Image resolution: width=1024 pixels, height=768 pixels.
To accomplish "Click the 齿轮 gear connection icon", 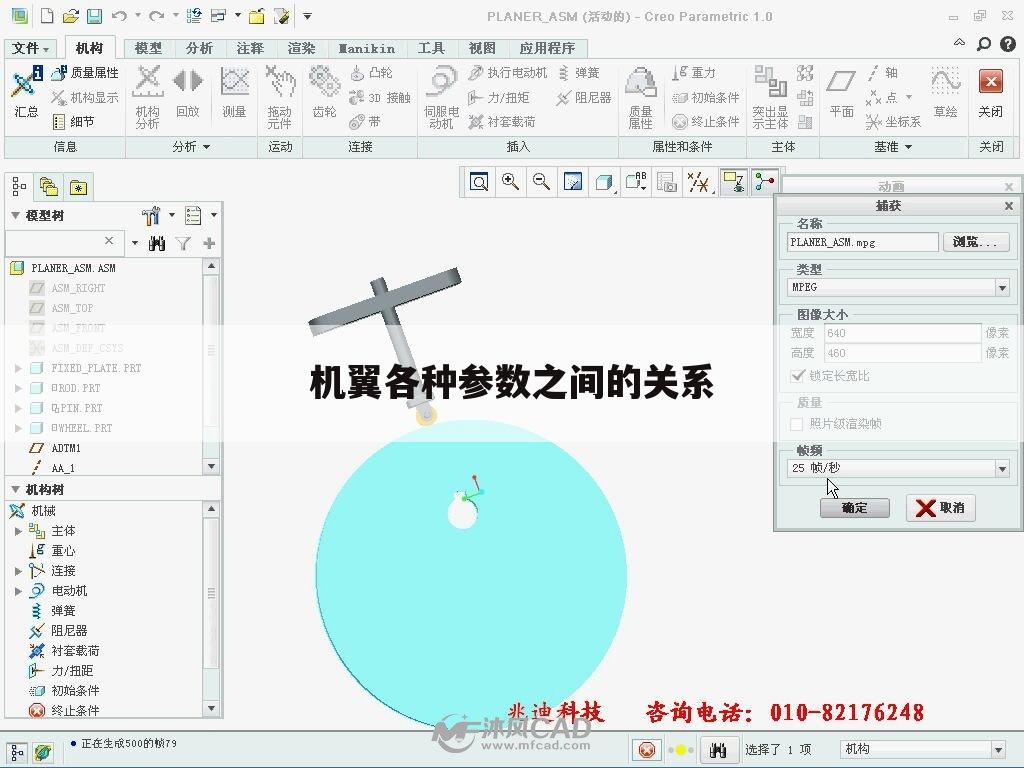I will point(325,91).
